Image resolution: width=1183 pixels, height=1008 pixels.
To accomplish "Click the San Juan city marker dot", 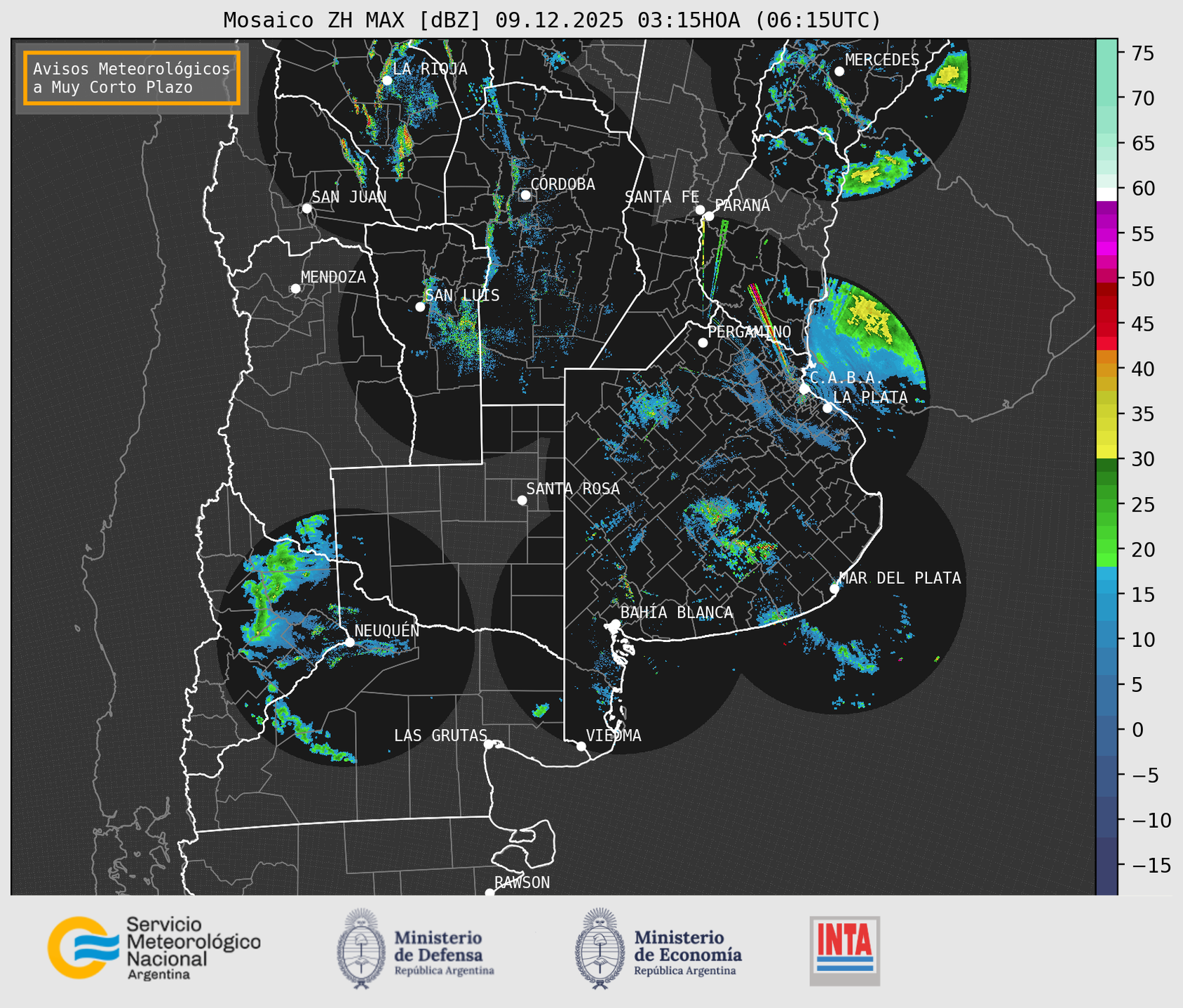I will tap(306, 208).
